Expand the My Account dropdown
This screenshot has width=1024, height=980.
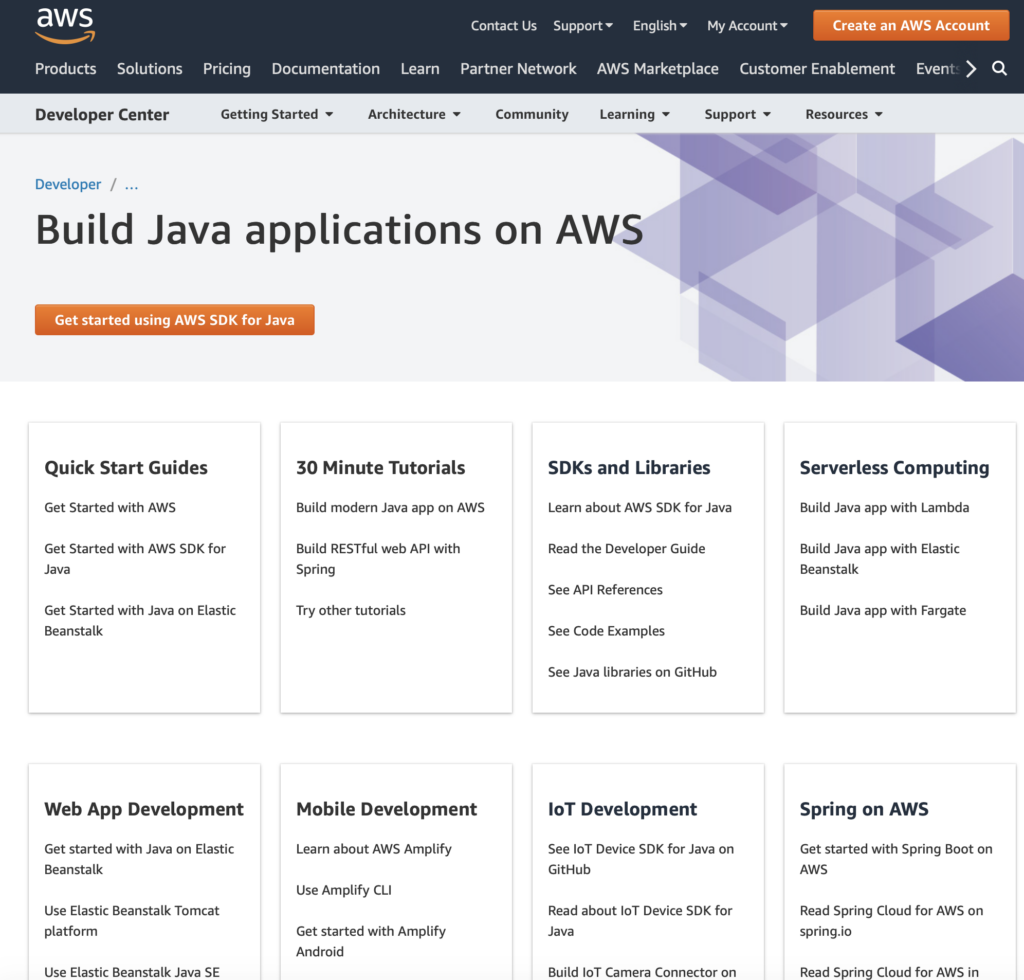pyautogui.click(x=747, y=25)
